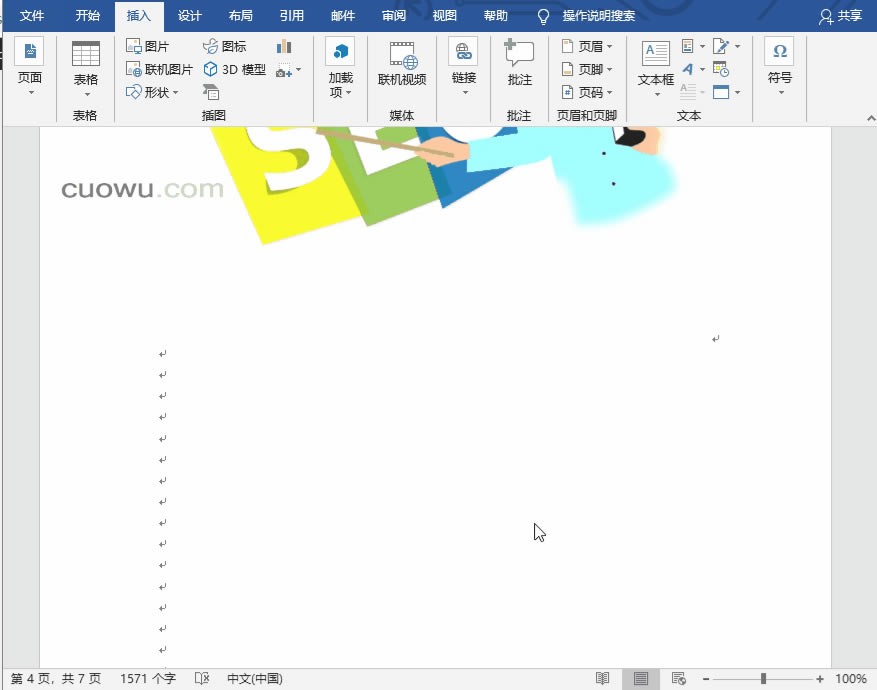Open the 链接 links menu
The image size is (877, 690).
point(464,67)
